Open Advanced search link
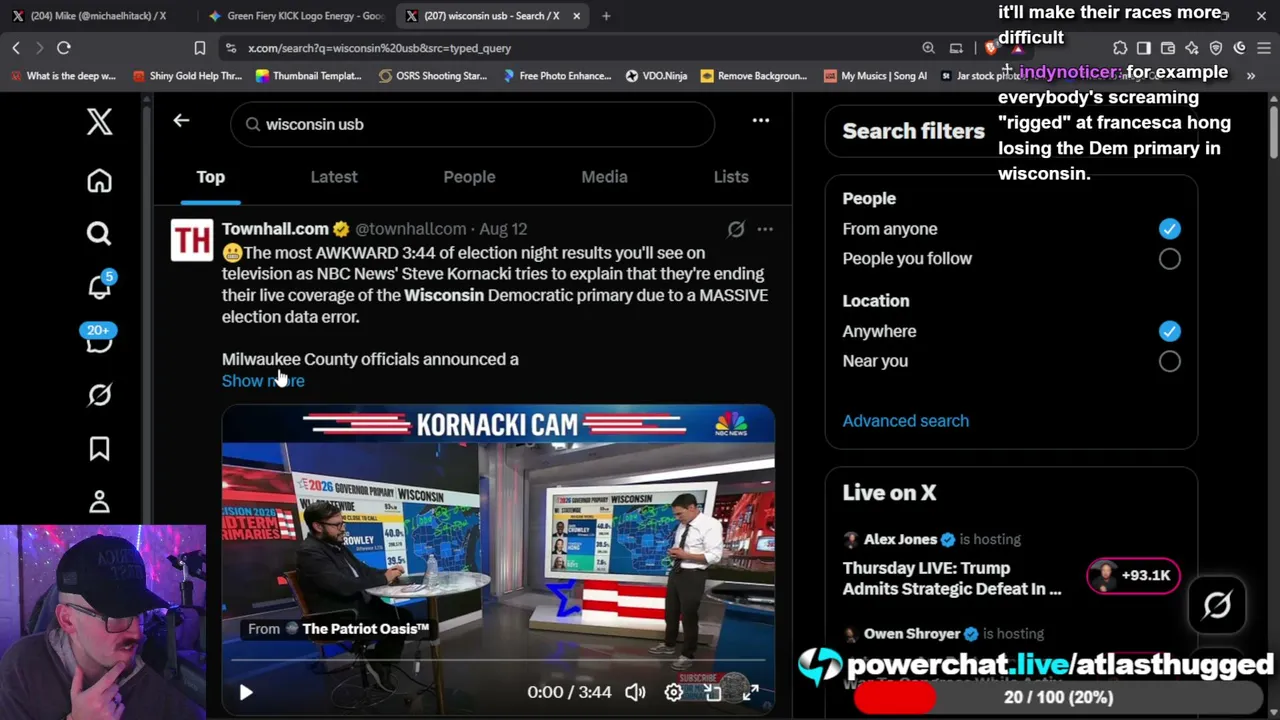Viewport: 1280px width, 720px height. pyautogui.click(x=906, y=421)
